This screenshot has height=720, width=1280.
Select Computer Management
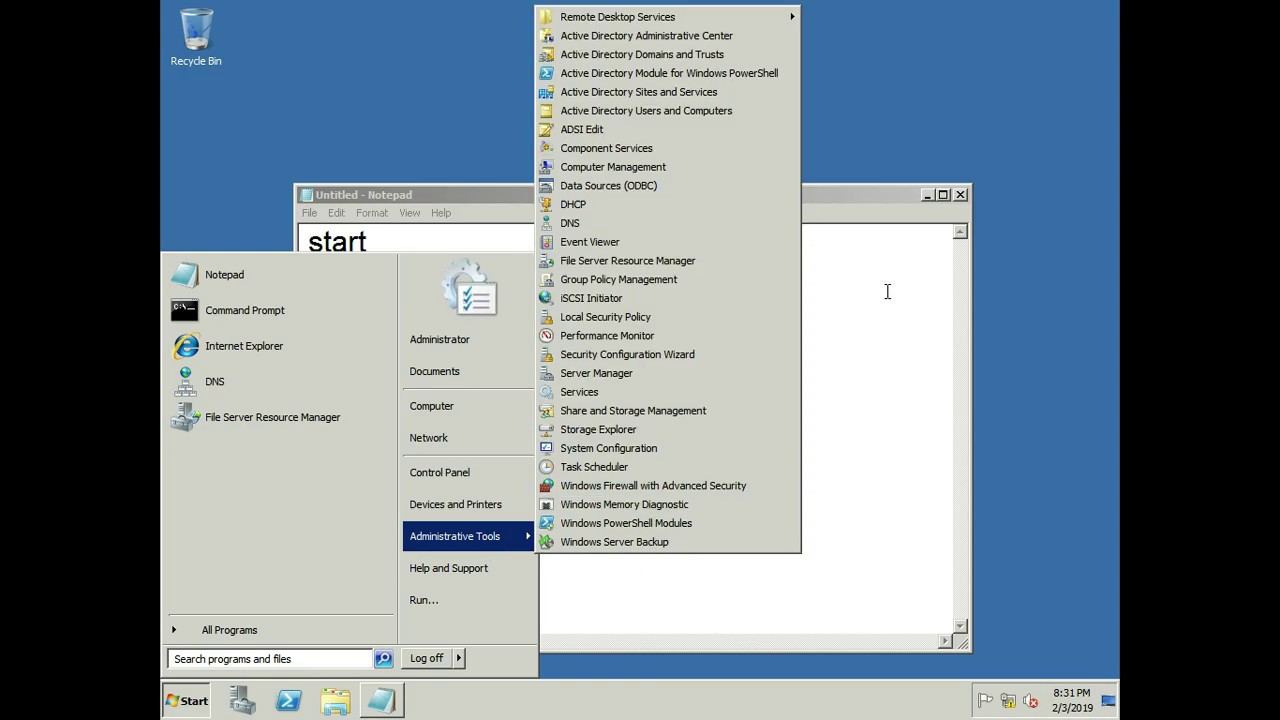668,167
